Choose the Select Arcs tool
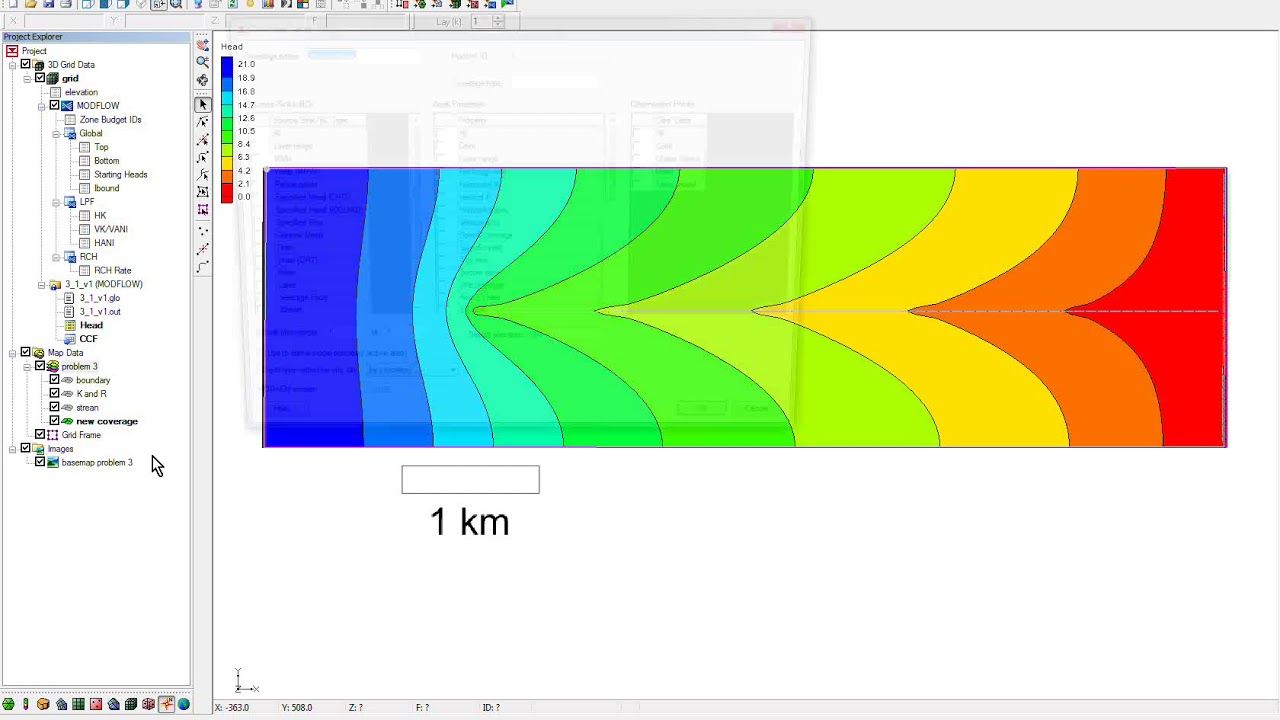The width and height of the screenshot is (1280, 720). 203,157
